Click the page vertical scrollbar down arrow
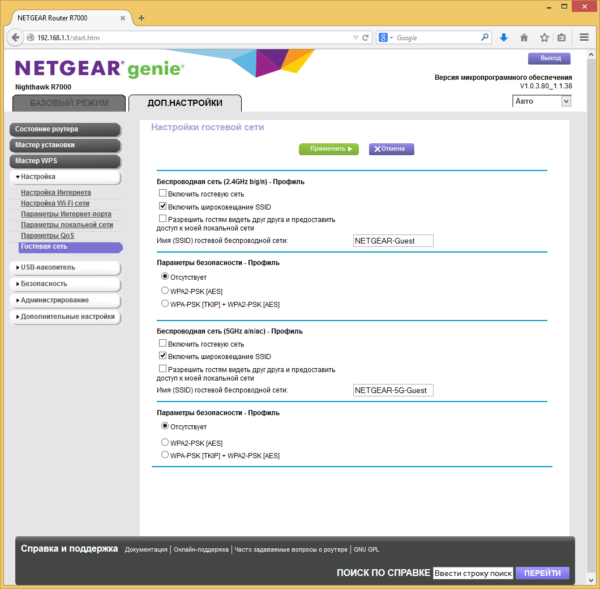Image resolution: width=600 pixels, height=589 pixels. 591,581
